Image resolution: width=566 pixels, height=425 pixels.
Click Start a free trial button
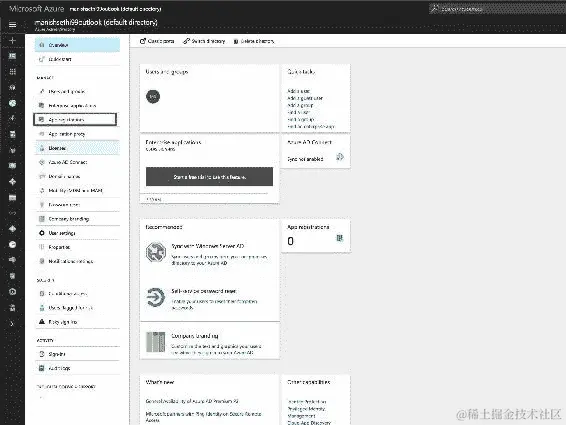click(209, 177)
